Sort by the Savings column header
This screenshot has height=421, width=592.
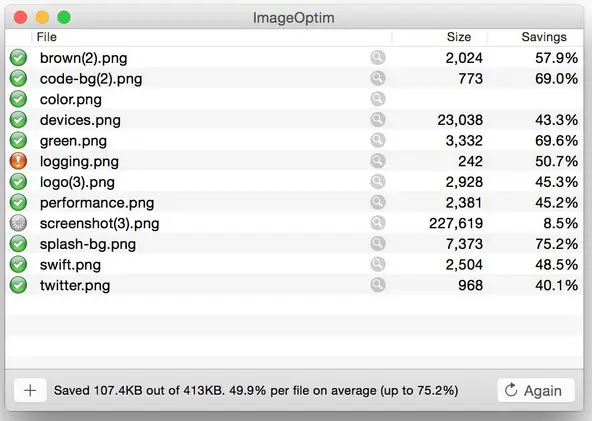(535, 37)
